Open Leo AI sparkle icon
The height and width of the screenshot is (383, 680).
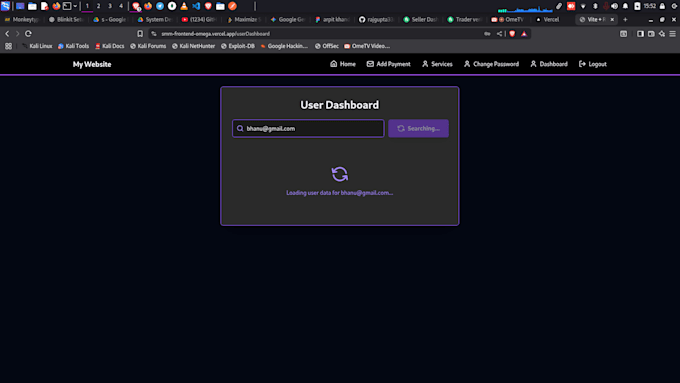pyautogui.click(x=662, y=33)
